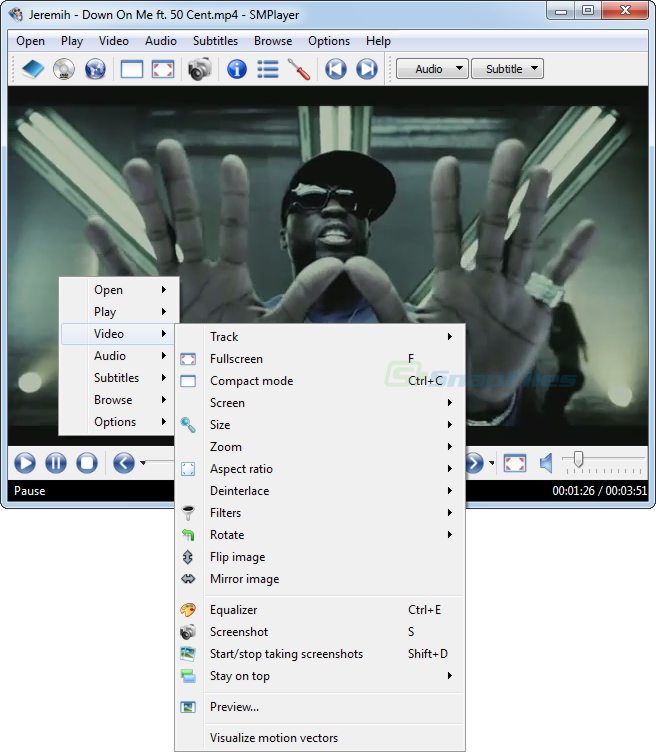Viewport: 656px width, 752px height.
Task: Expand the Filters submenu
Action: click(320, 513)
